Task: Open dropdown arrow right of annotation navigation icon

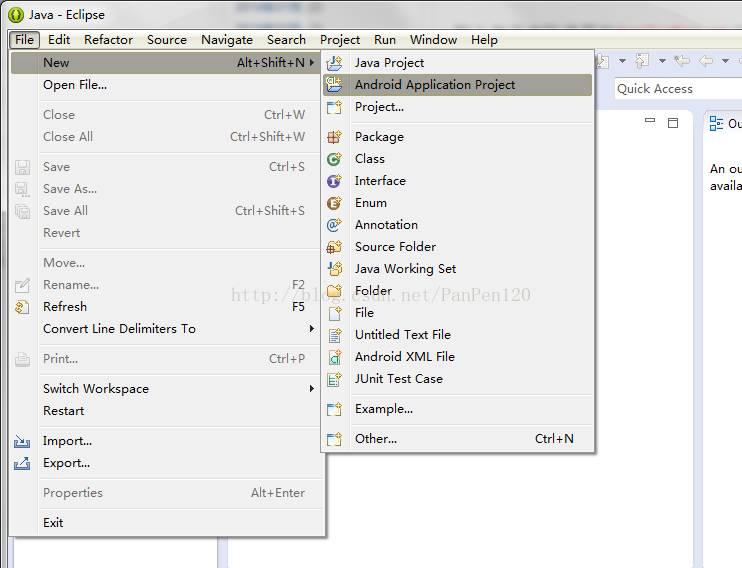Action: coord(662,61)
